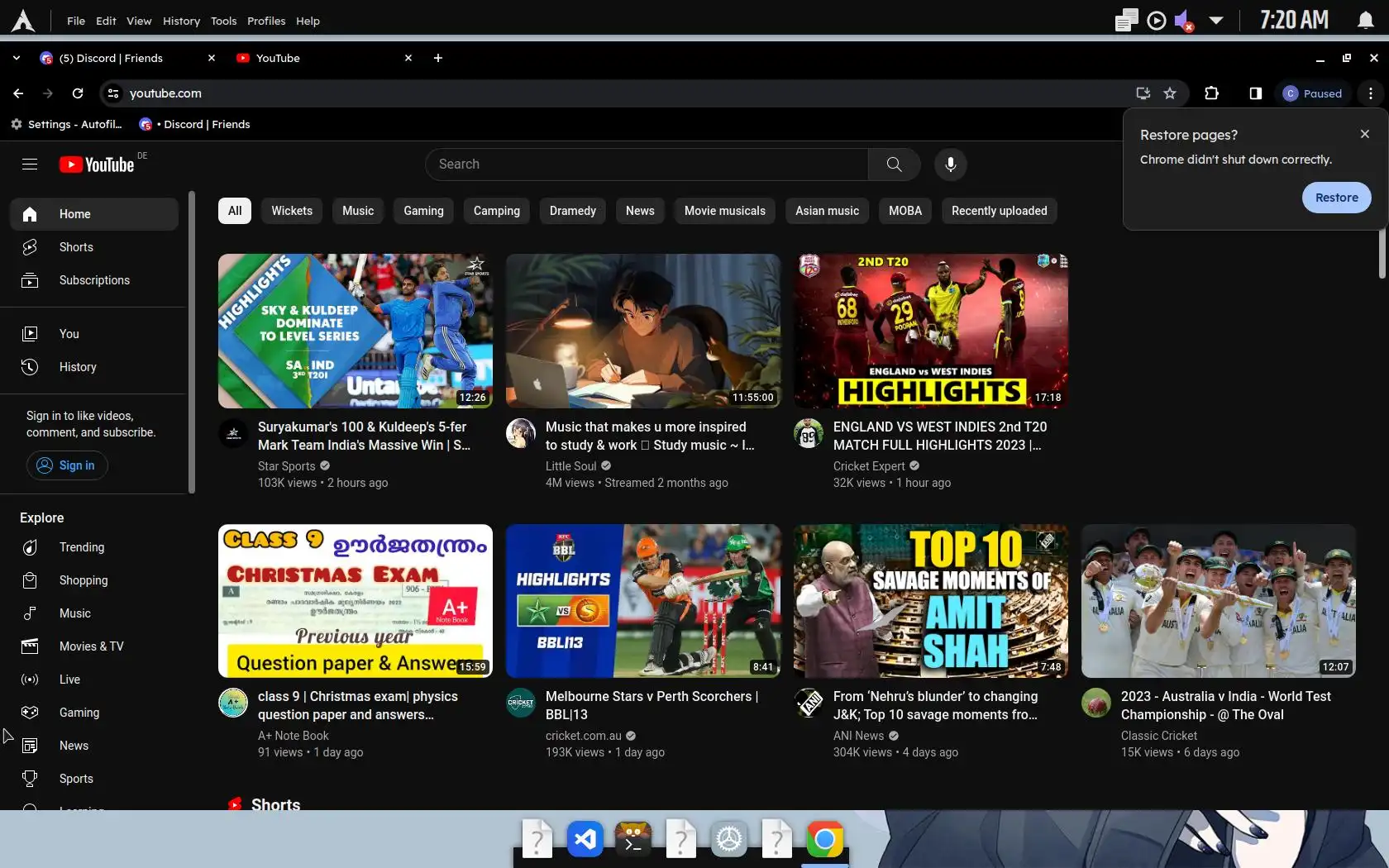Viewport: 1389px width, 868px height.
Task: Switch to the Discord Friends tab
Action: [x=126, y=58]
